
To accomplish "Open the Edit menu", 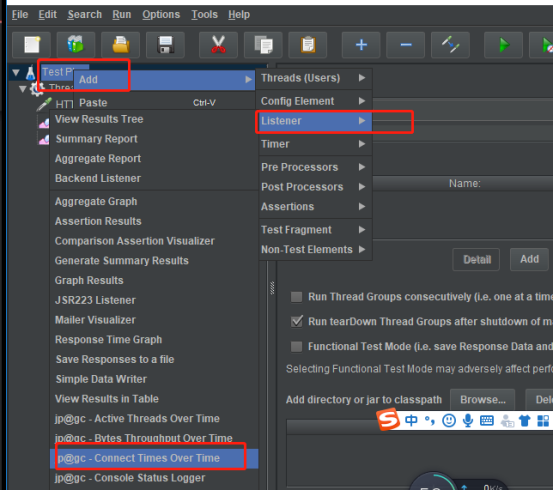I will (47, 14).
